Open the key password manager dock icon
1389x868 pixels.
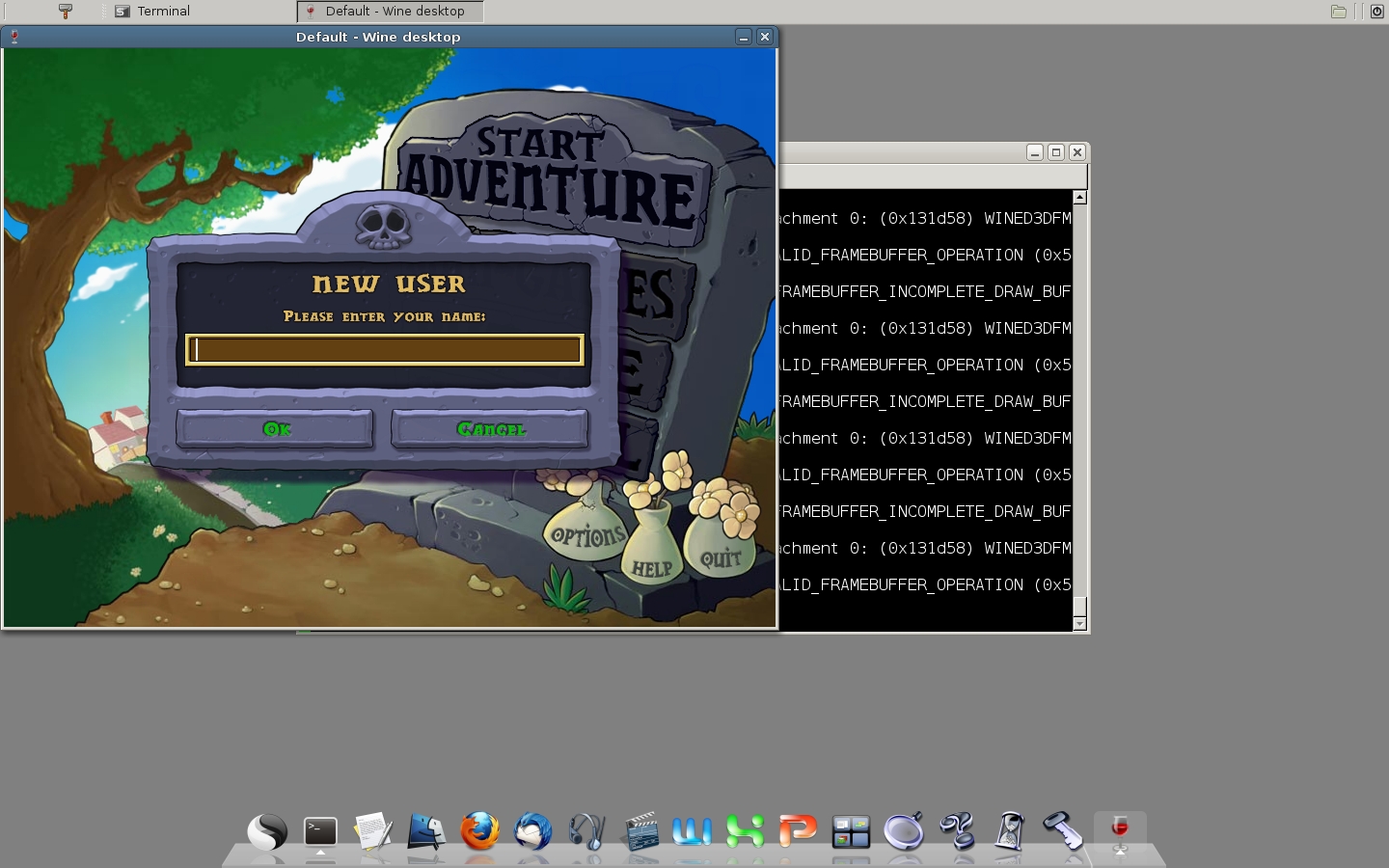coord(1063,831)
